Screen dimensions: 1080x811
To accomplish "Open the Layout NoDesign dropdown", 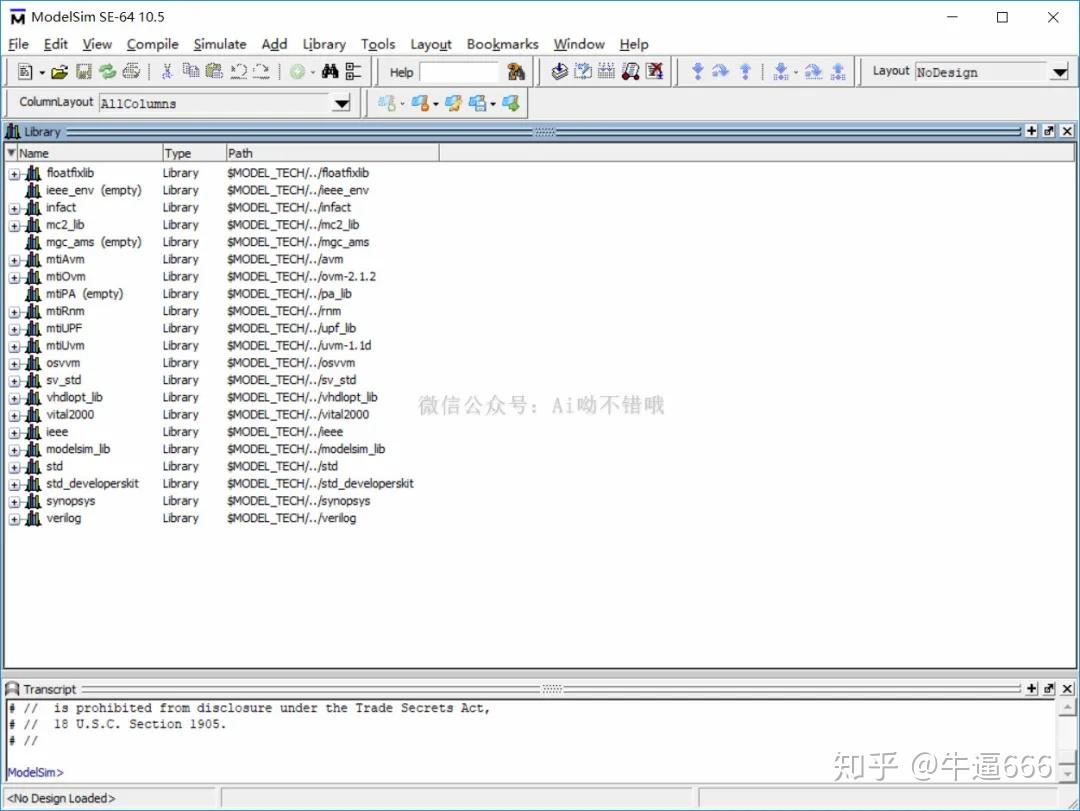I will click(x=1059, y=72).
